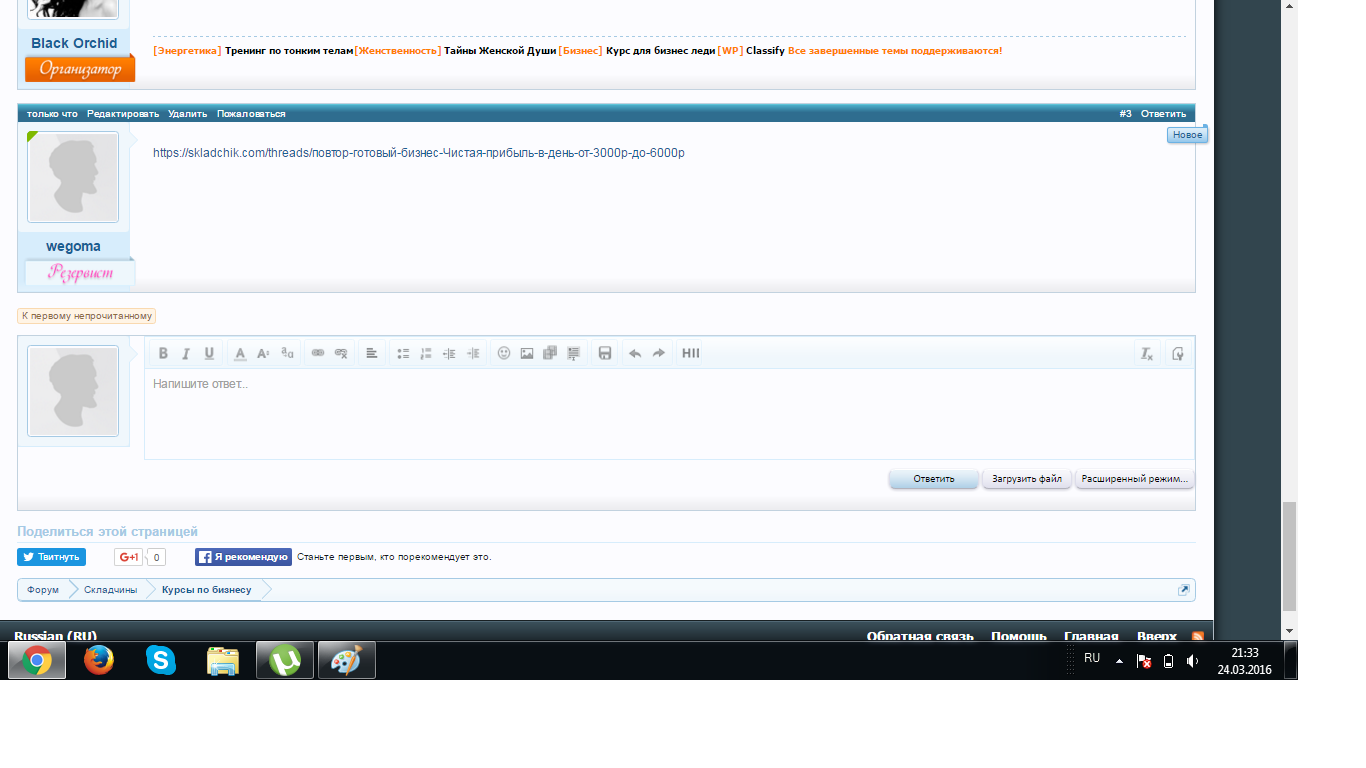Submit reply with the Ответить button
1366x768 pixels.
coord(934,479)
